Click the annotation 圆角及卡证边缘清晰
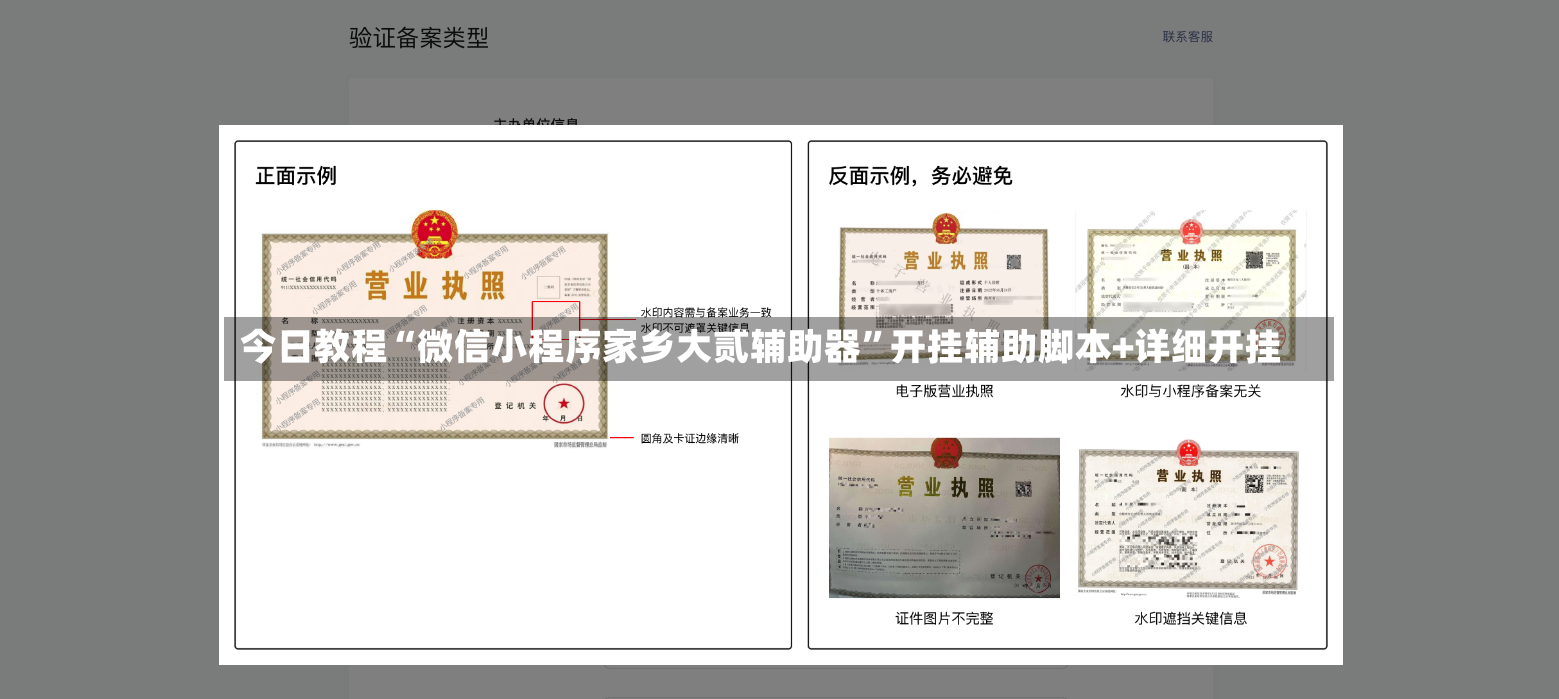1559x699 pixels. (x=690, y=438)
